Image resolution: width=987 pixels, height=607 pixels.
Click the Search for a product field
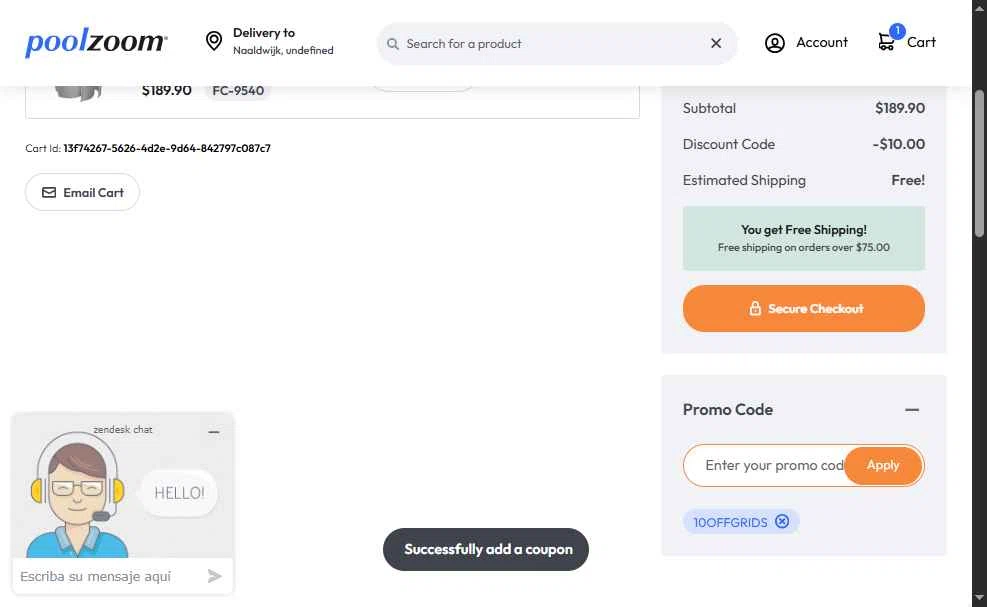click(550, 44)
